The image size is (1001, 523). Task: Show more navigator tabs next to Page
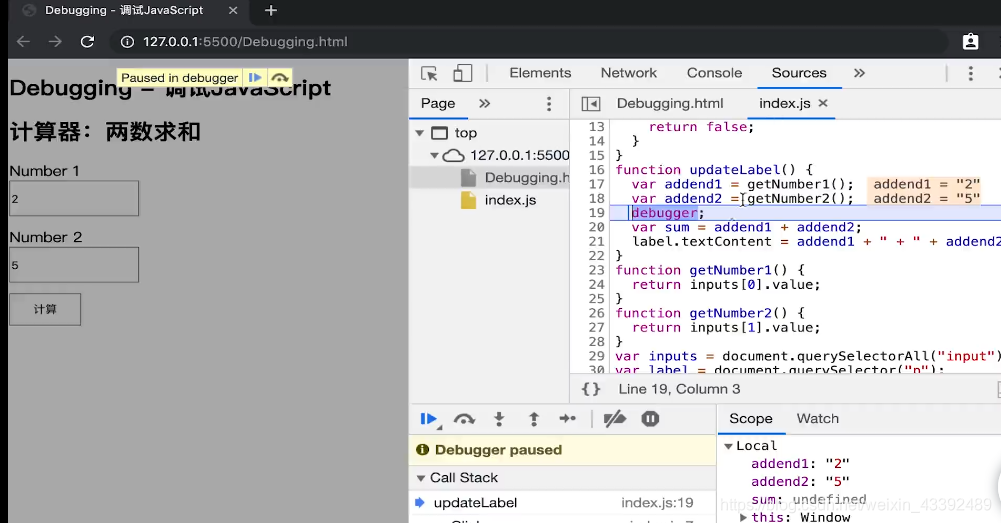click(x=485, y=103)
